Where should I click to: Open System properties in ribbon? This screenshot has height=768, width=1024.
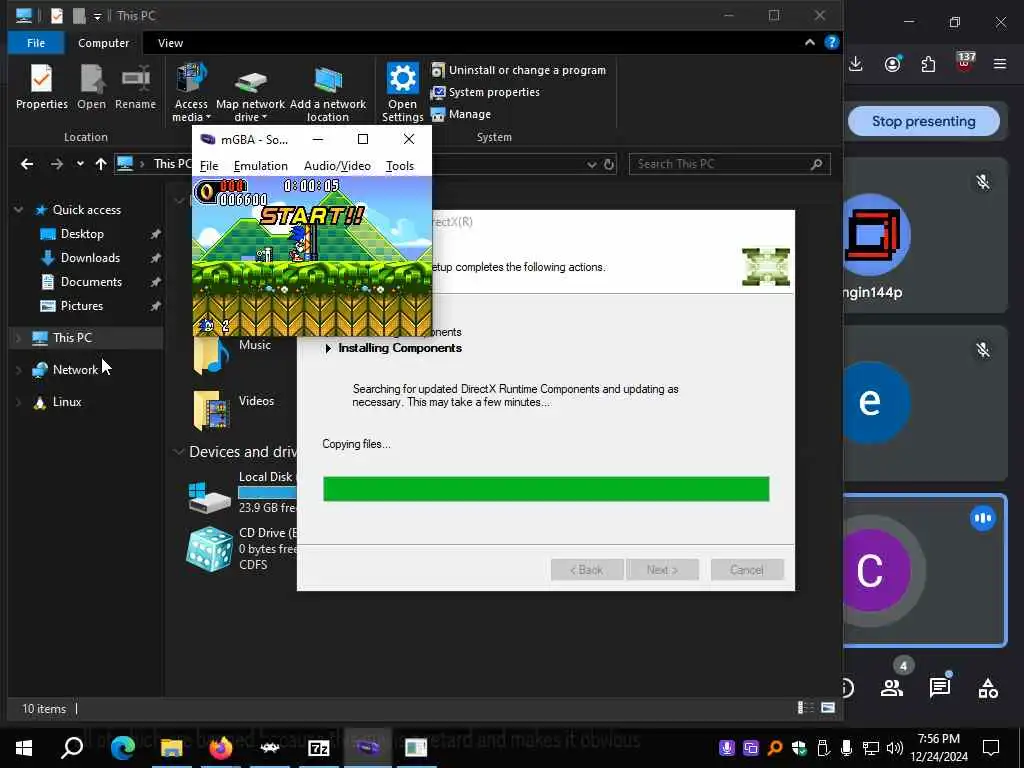pos(485,92)
